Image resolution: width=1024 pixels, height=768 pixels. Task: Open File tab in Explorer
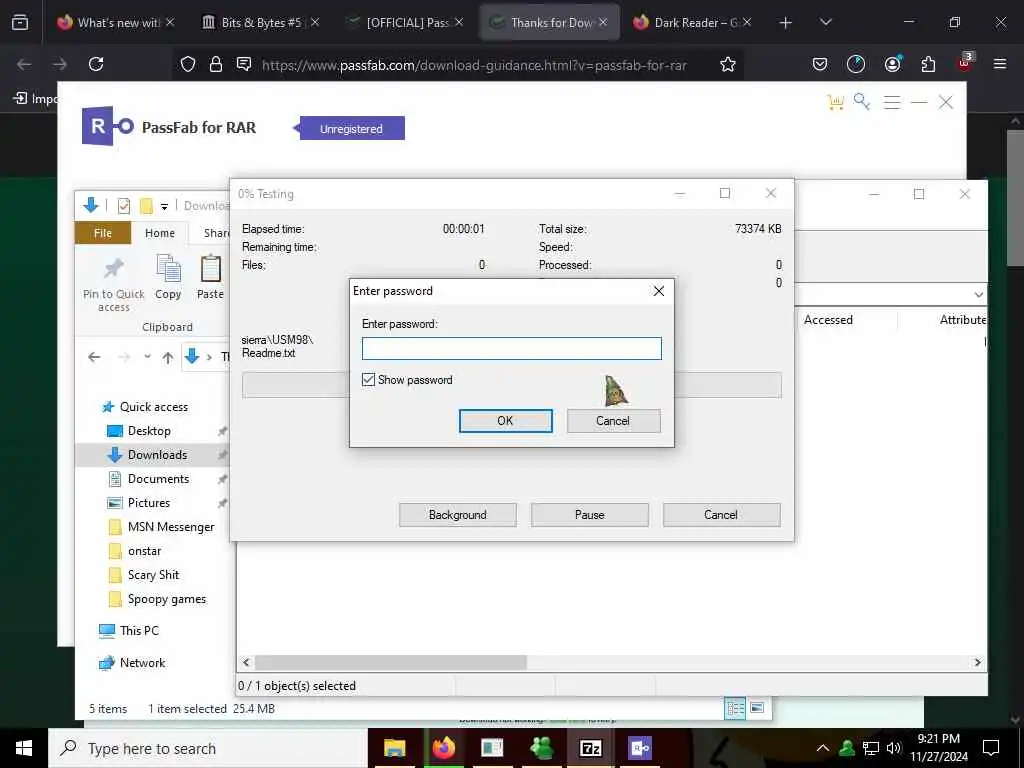(x=103, y=233)
